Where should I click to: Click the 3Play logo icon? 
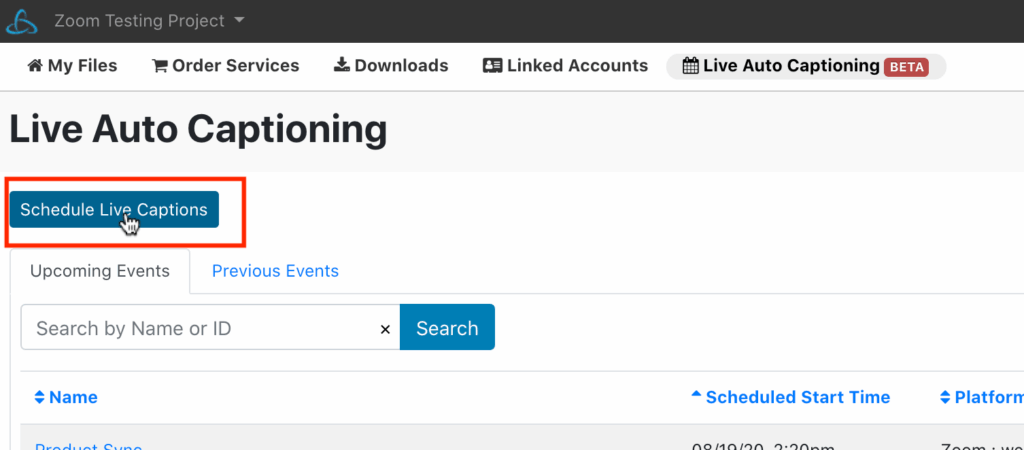(x=23, y=21)
